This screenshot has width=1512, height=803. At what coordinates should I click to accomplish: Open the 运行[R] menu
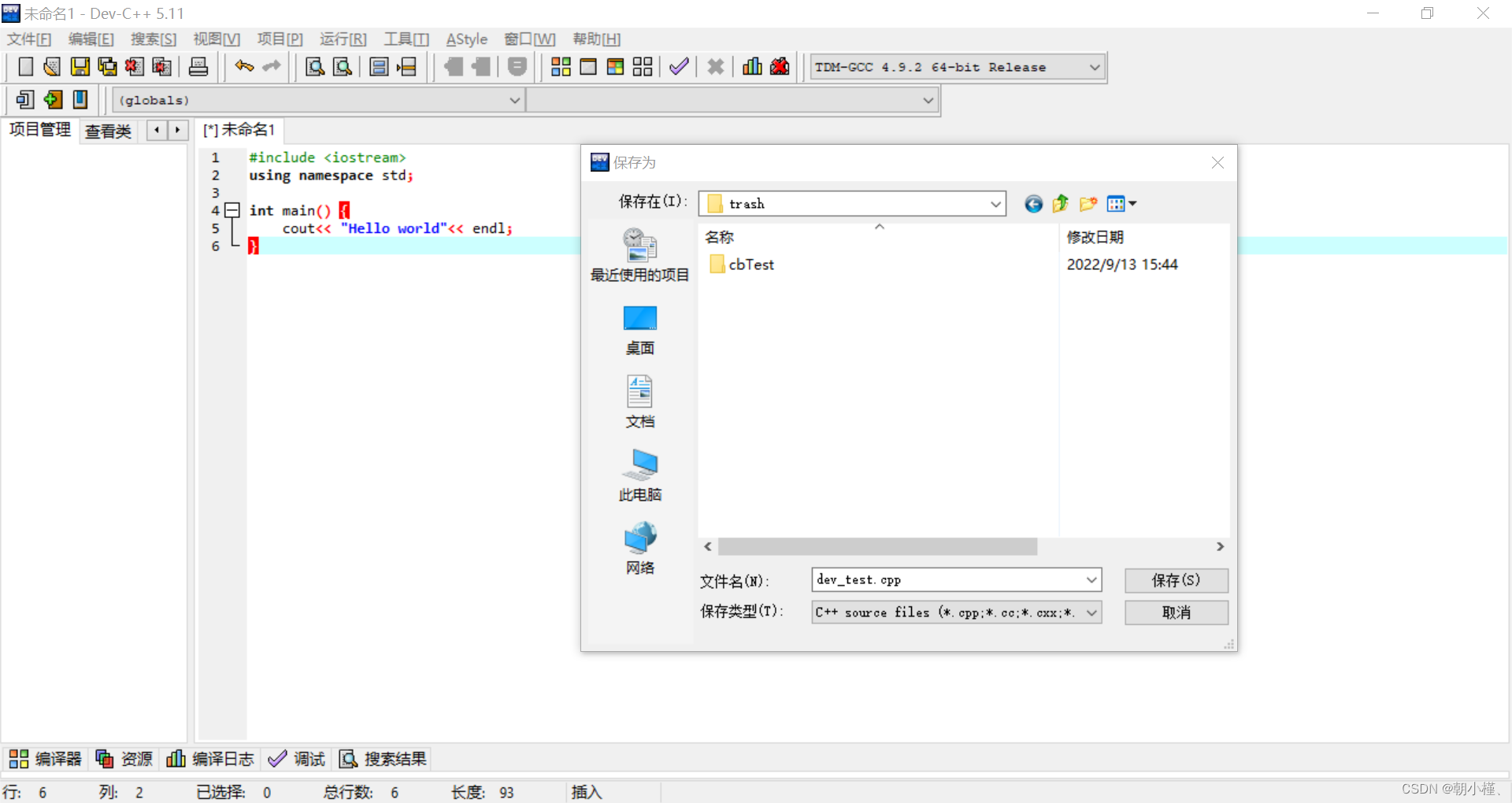(x=343, y=39)
